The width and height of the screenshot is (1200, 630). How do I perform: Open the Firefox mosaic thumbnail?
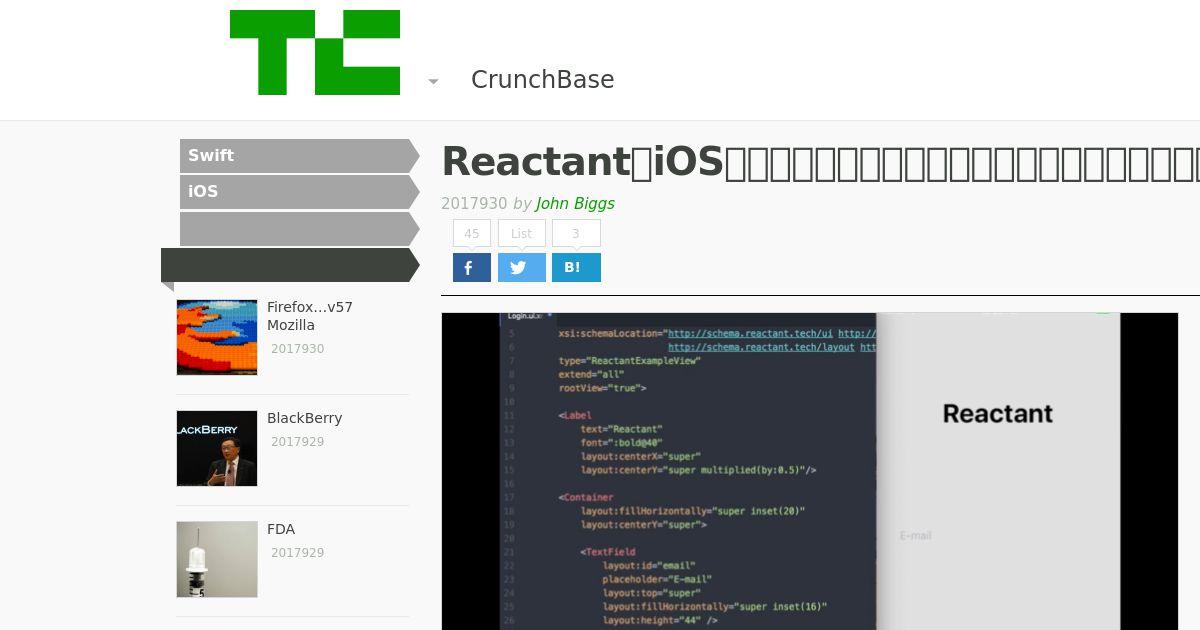[x=217, y=337]
